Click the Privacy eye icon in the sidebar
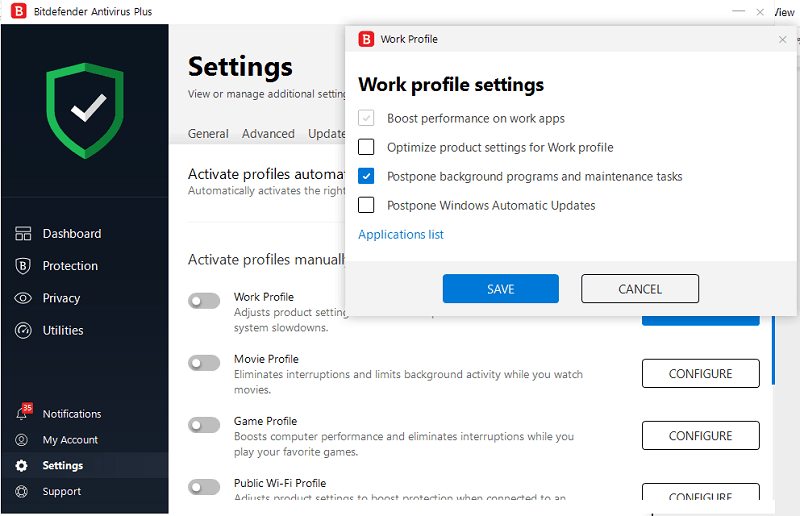This screenshot has width=800, height=516. pyautogui.click(x=23, y=298)
